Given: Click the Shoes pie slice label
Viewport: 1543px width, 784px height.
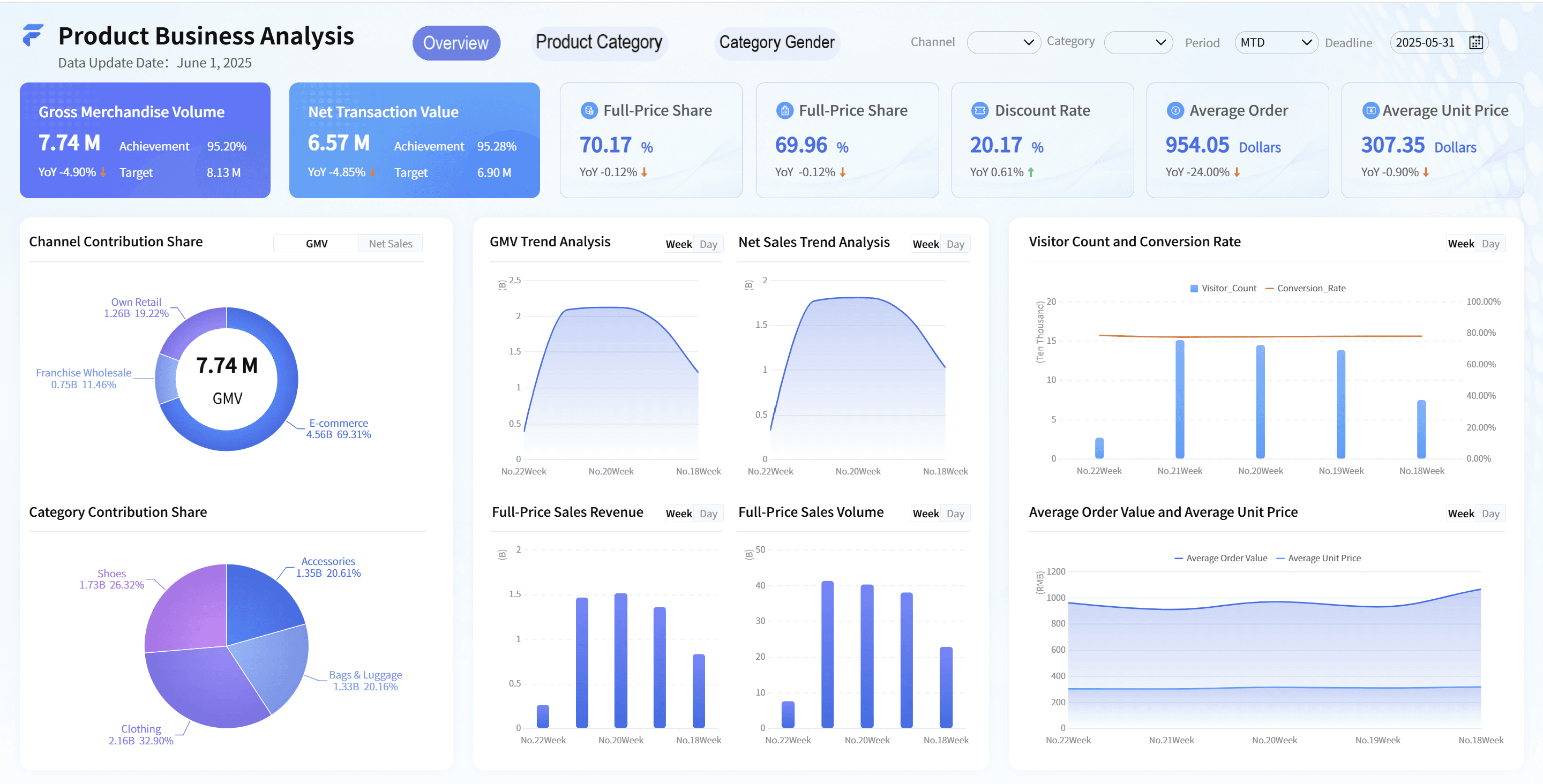Looking at the screenshot, I should [x=111, y=579].
